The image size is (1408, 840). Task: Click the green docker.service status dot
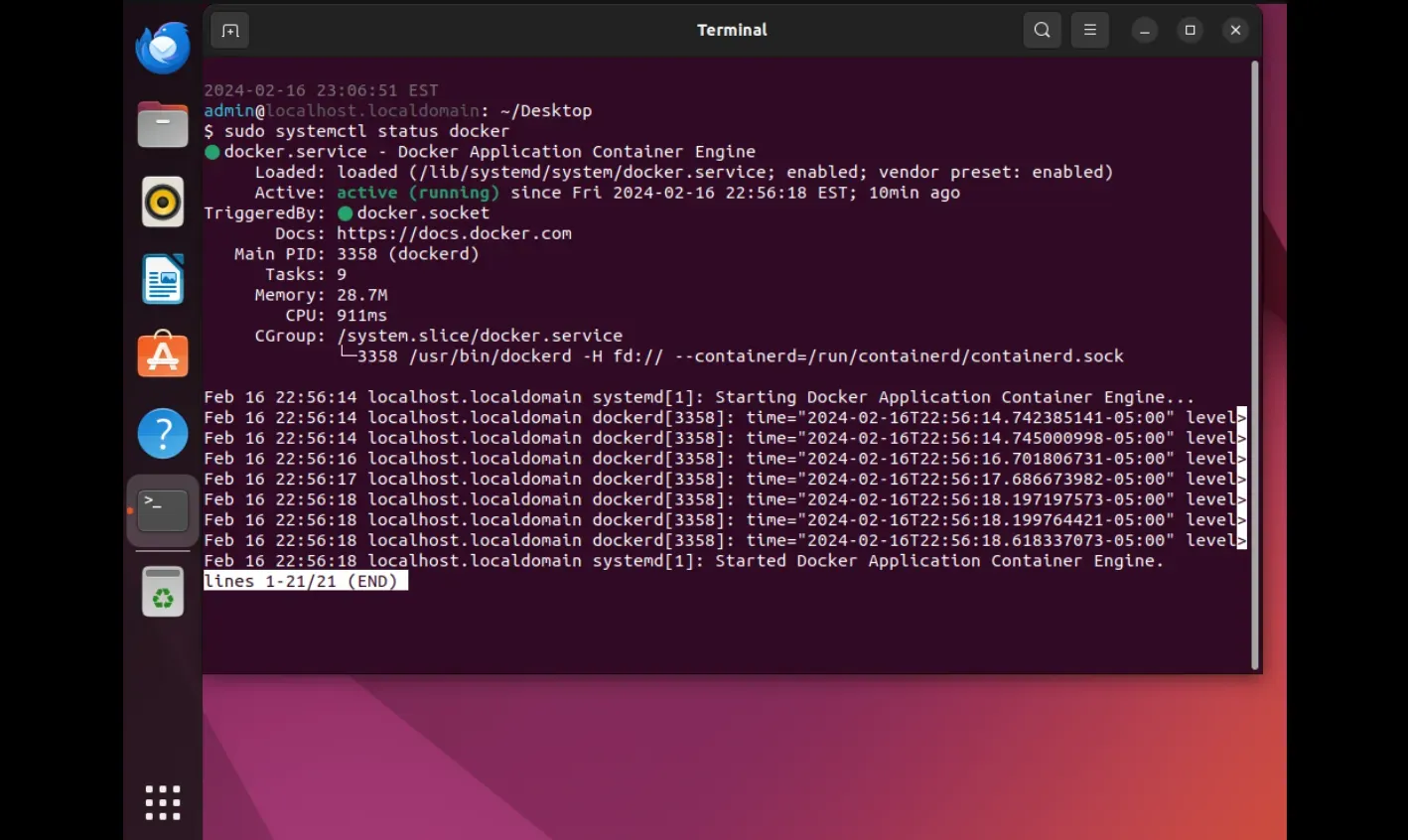coord(211,151)
